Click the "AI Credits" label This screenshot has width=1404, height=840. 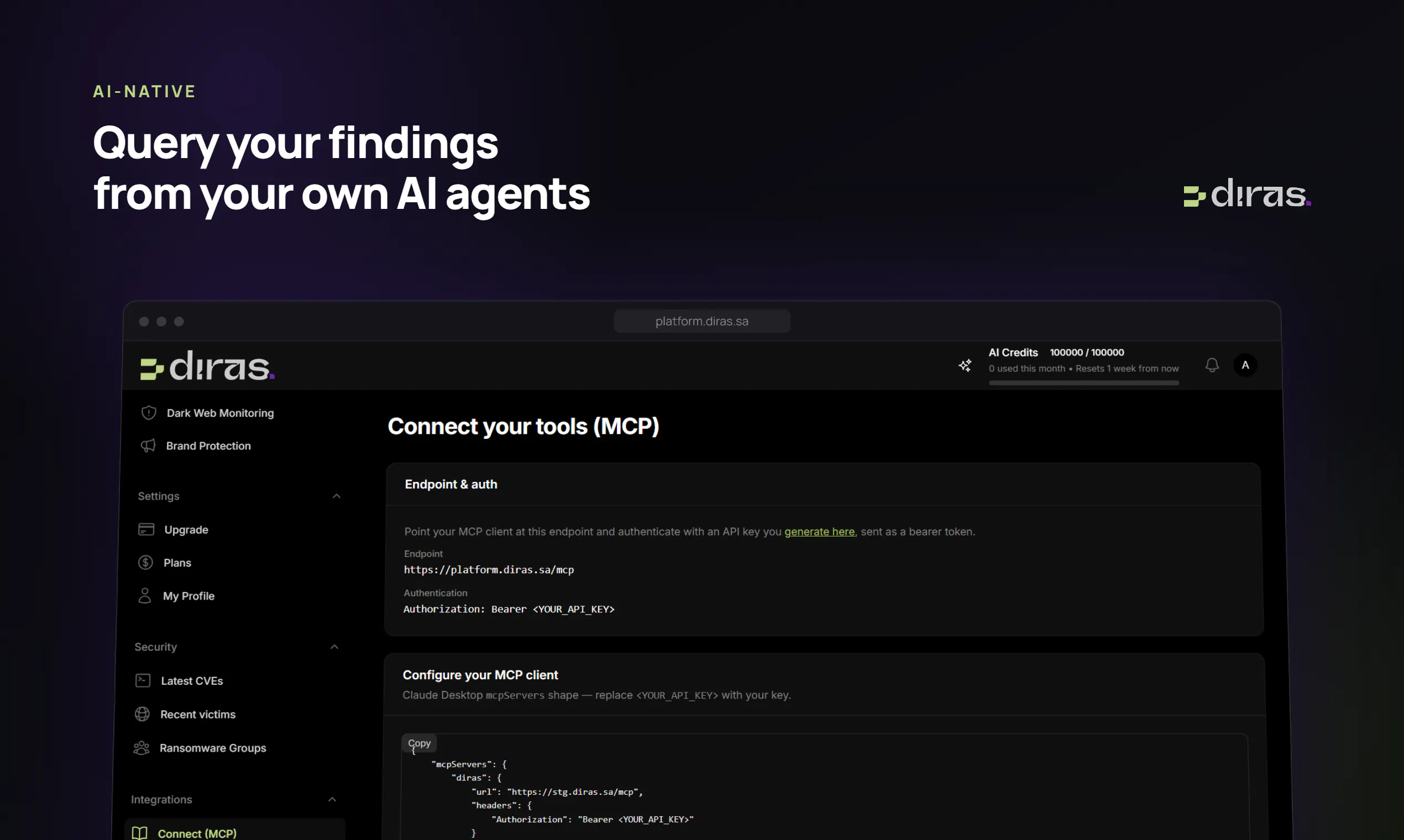click(1013, 353)
